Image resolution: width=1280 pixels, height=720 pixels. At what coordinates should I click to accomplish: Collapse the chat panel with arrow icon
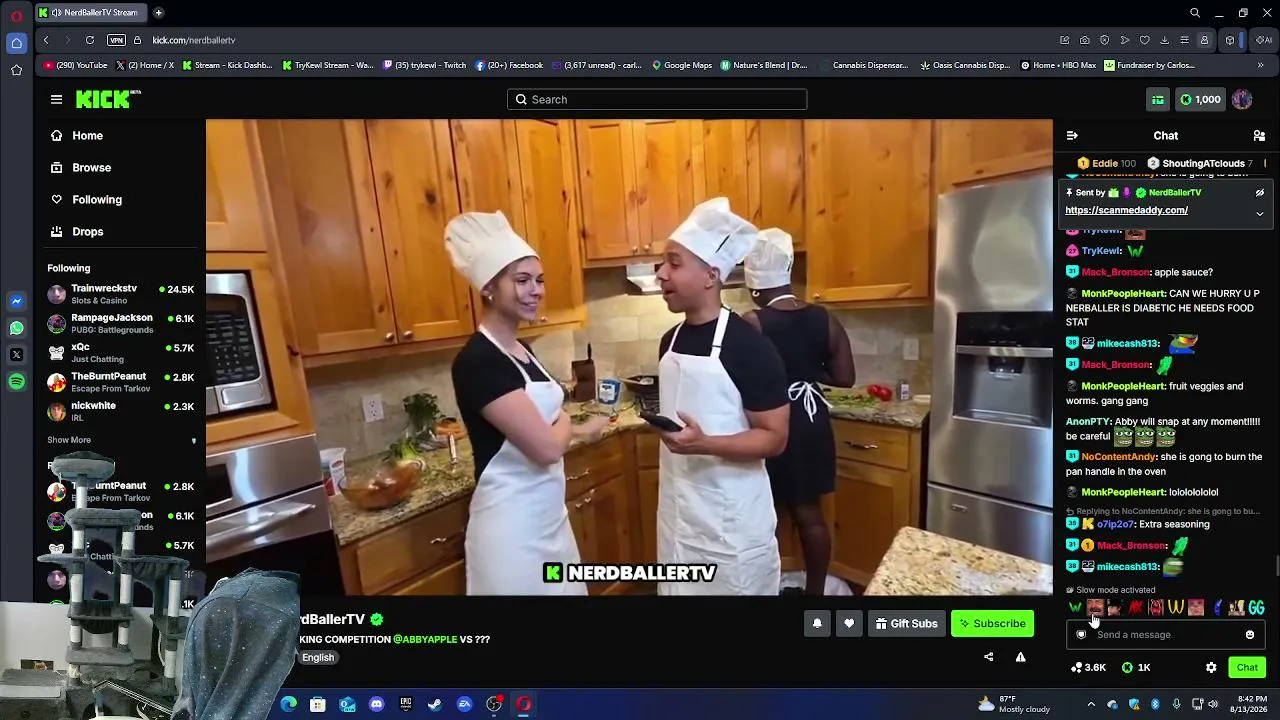click(x=1072, y=135)
